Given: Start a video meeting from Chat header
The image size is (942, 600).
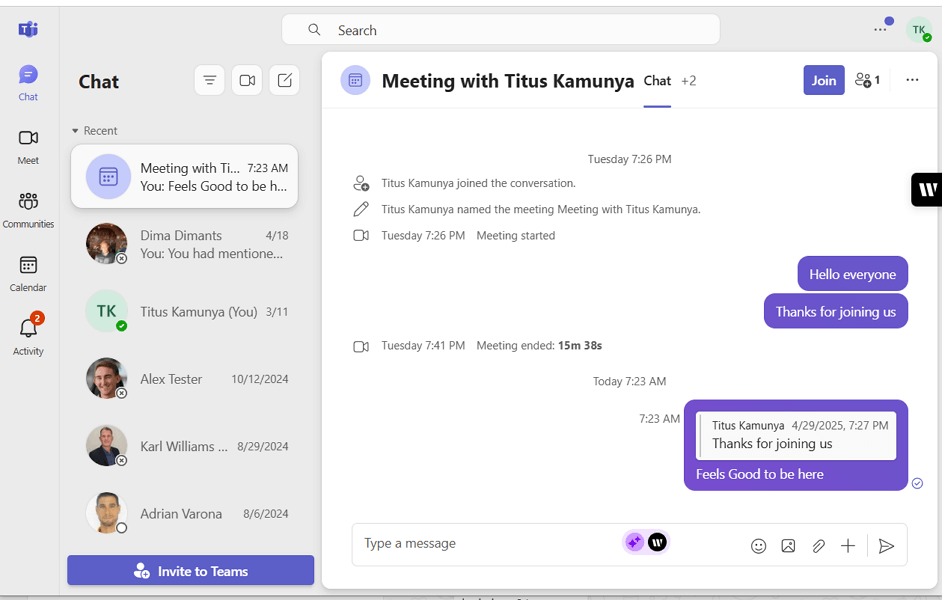Looking at the screenshot, I should 247,80.
